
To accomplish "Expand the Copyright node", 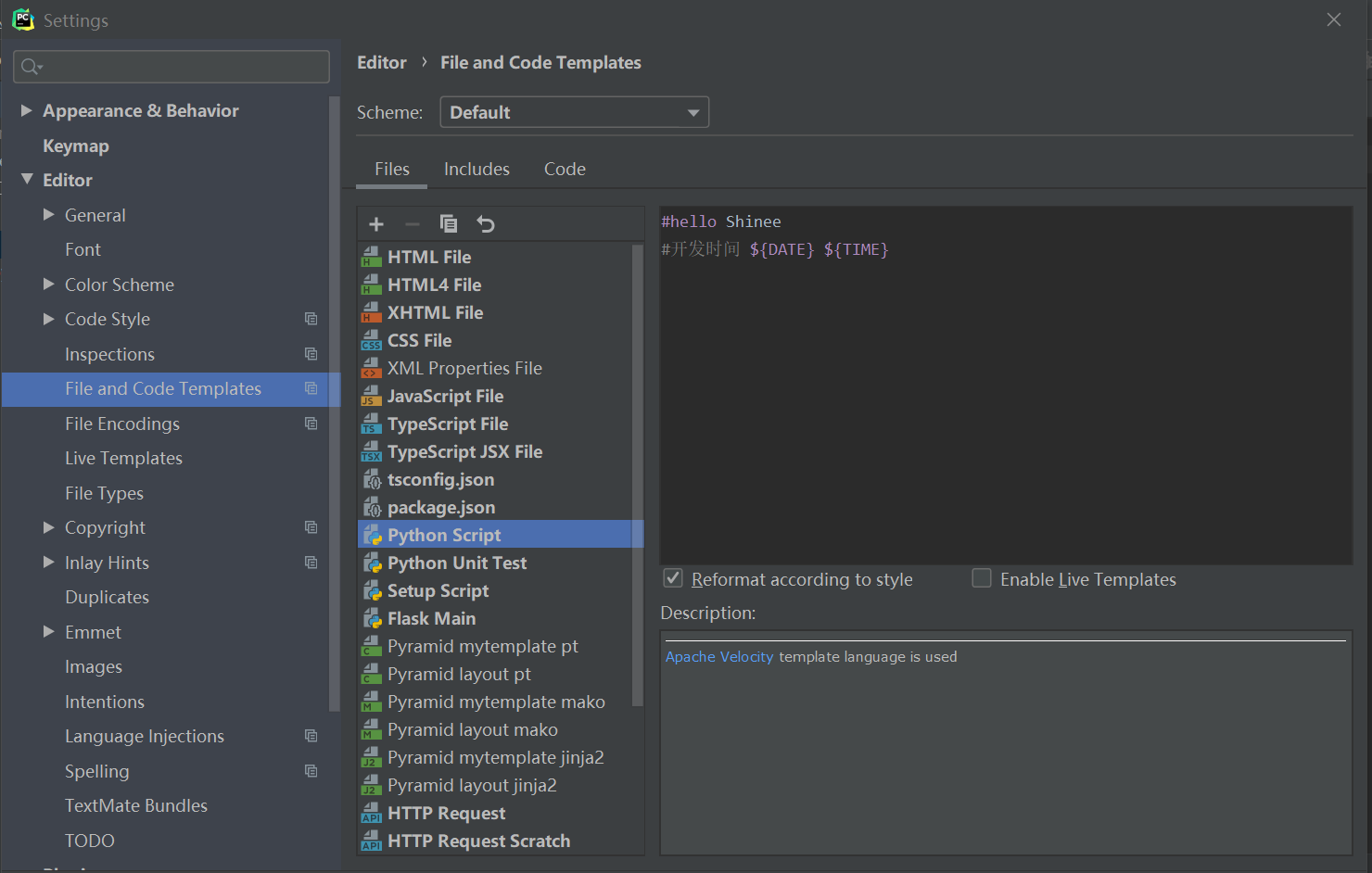I will coord(48,527).
